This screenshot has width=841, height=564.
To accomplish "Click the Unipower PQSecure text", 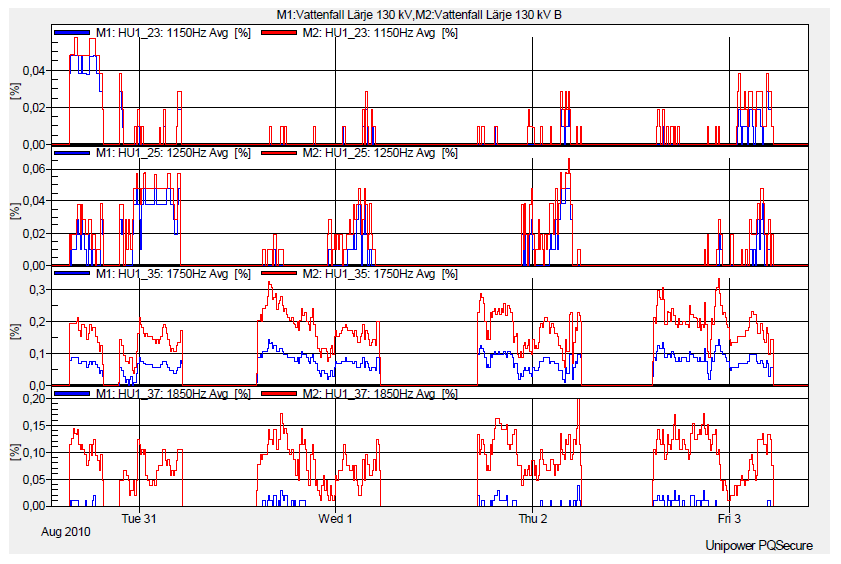I will pos(758,546).
